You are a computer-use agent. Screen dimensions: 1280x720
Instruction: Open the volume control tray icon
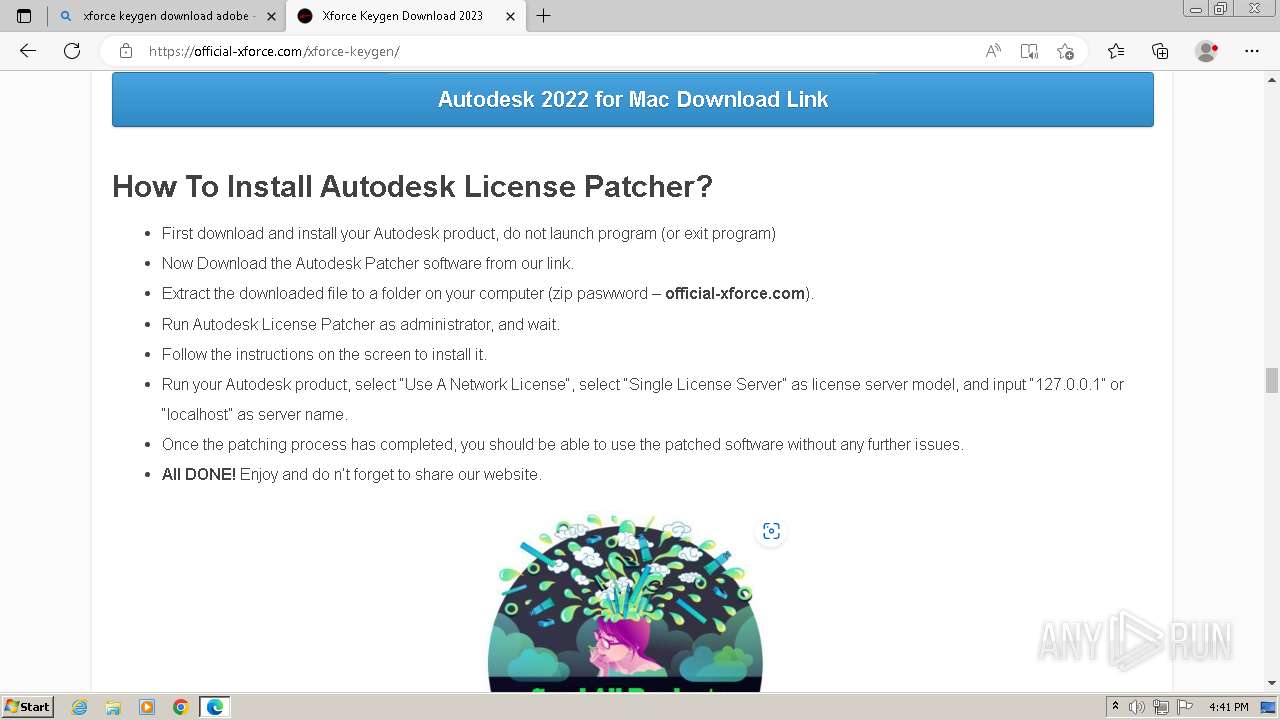coord(1137,707)
